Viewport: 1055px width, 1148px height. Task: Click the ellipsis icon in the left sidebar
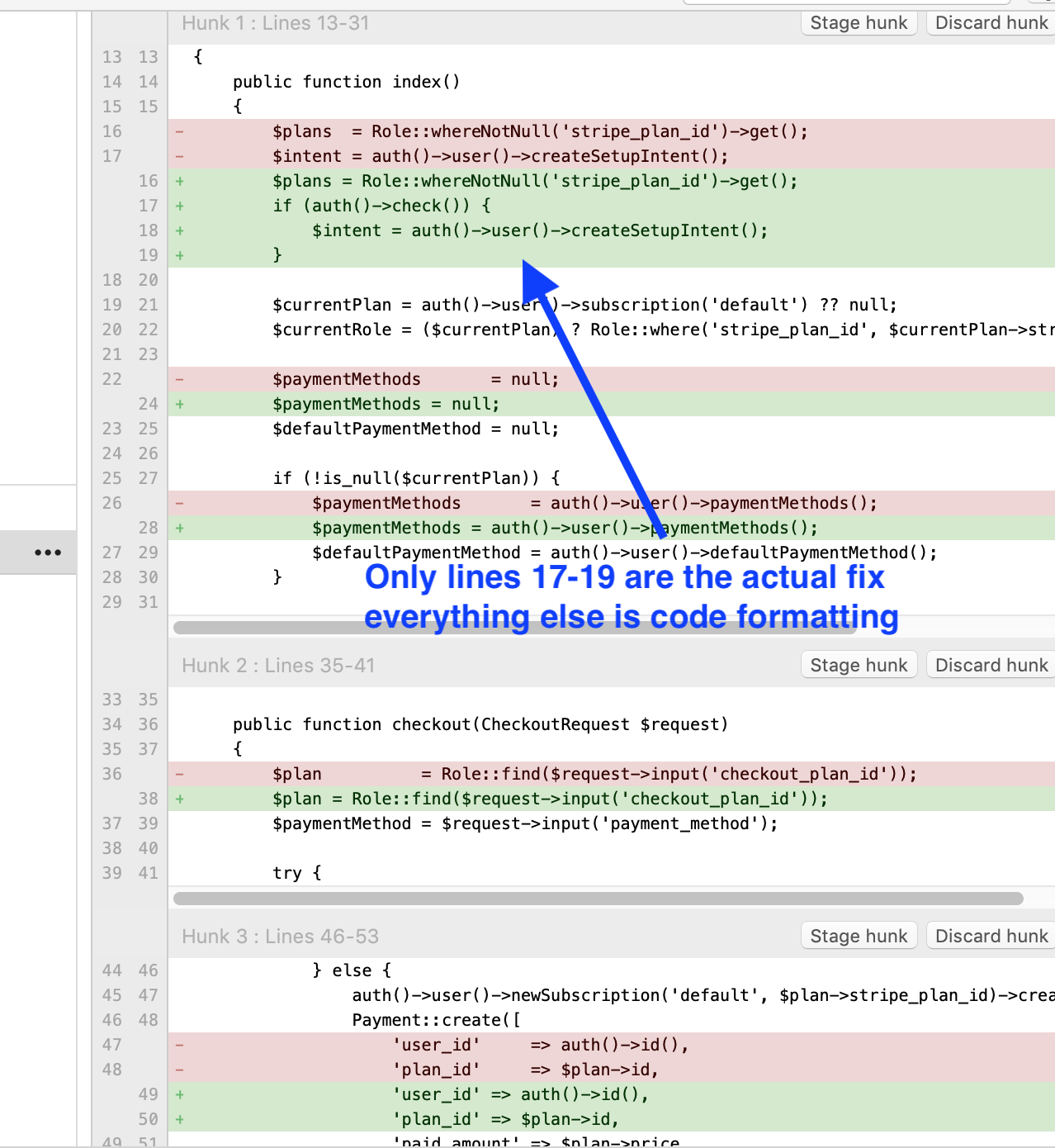click(x=48, y=553)
